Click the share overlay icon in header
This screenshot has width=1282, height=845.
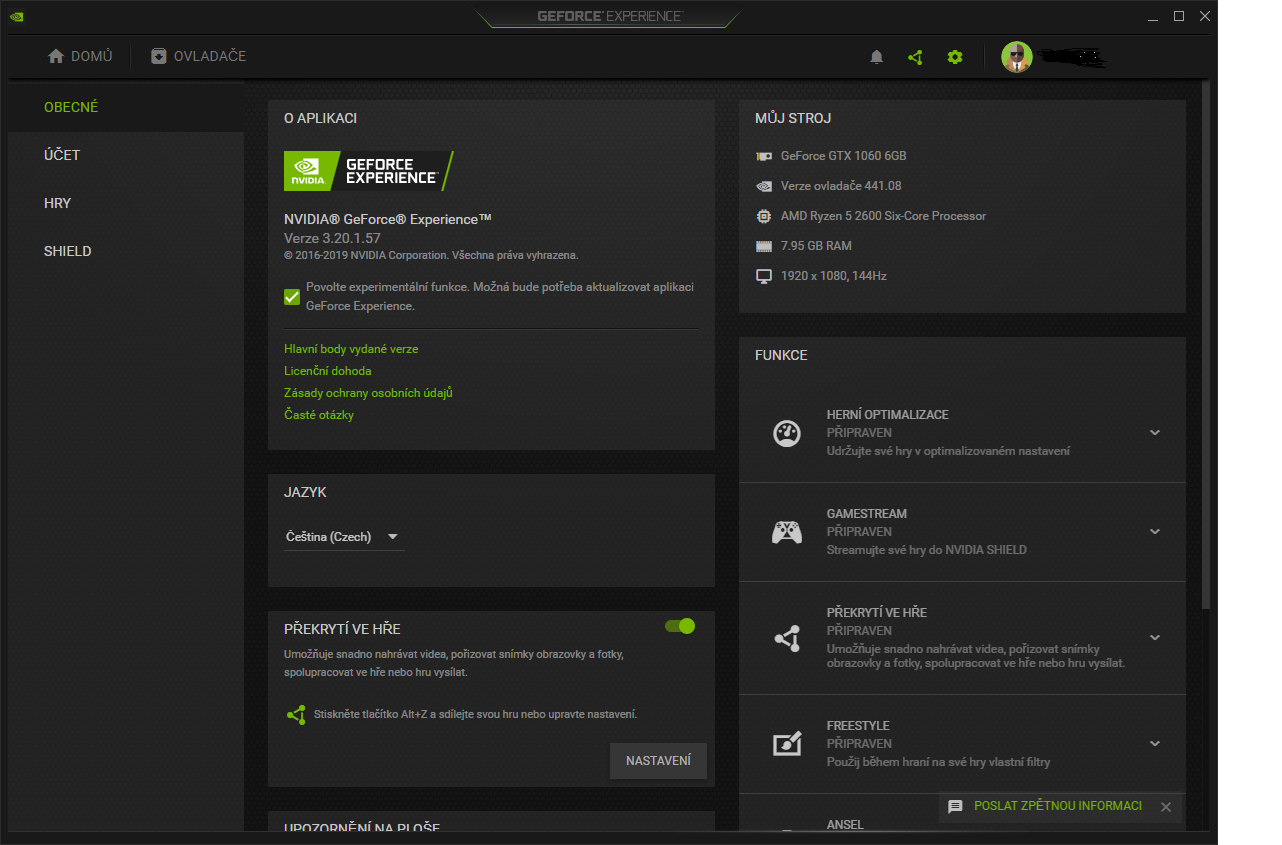pos(915,57)
